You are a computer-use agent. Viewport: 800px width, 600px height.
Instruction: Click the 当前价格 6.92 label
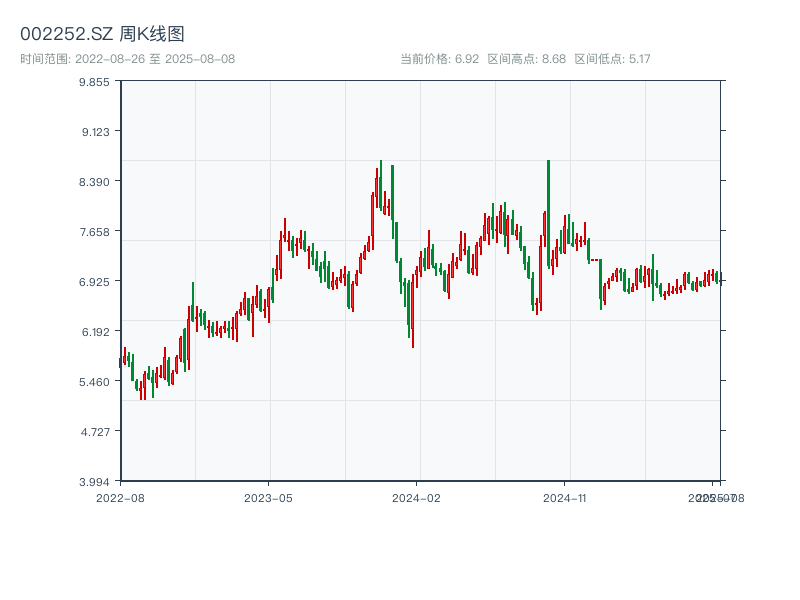[x=439, y=59]
